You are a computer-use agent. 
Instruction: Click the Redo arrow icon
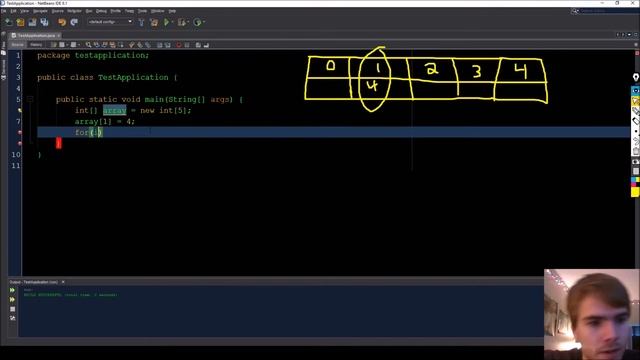click(x=74, y=22)
